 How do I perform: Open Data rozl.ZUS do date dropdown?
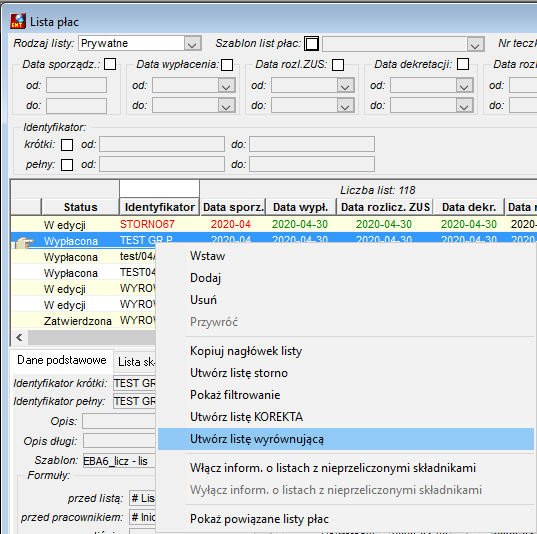click(x=345, y=105)
